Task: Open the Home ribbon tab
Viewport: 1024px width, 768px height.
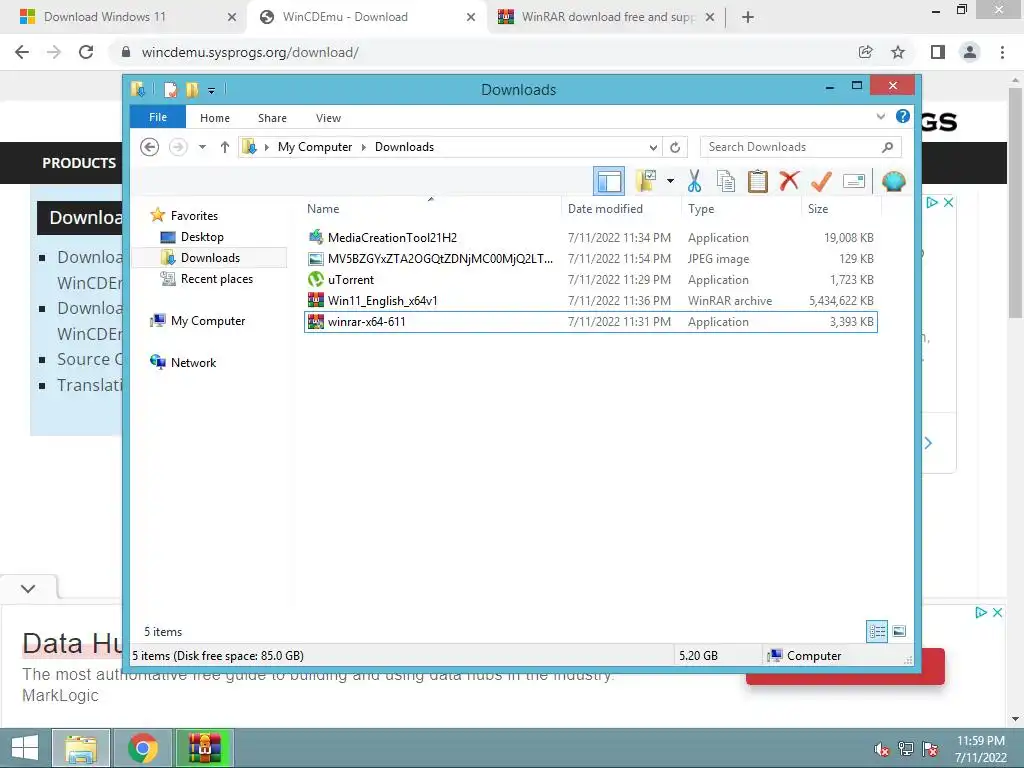Action: (215, 118)
